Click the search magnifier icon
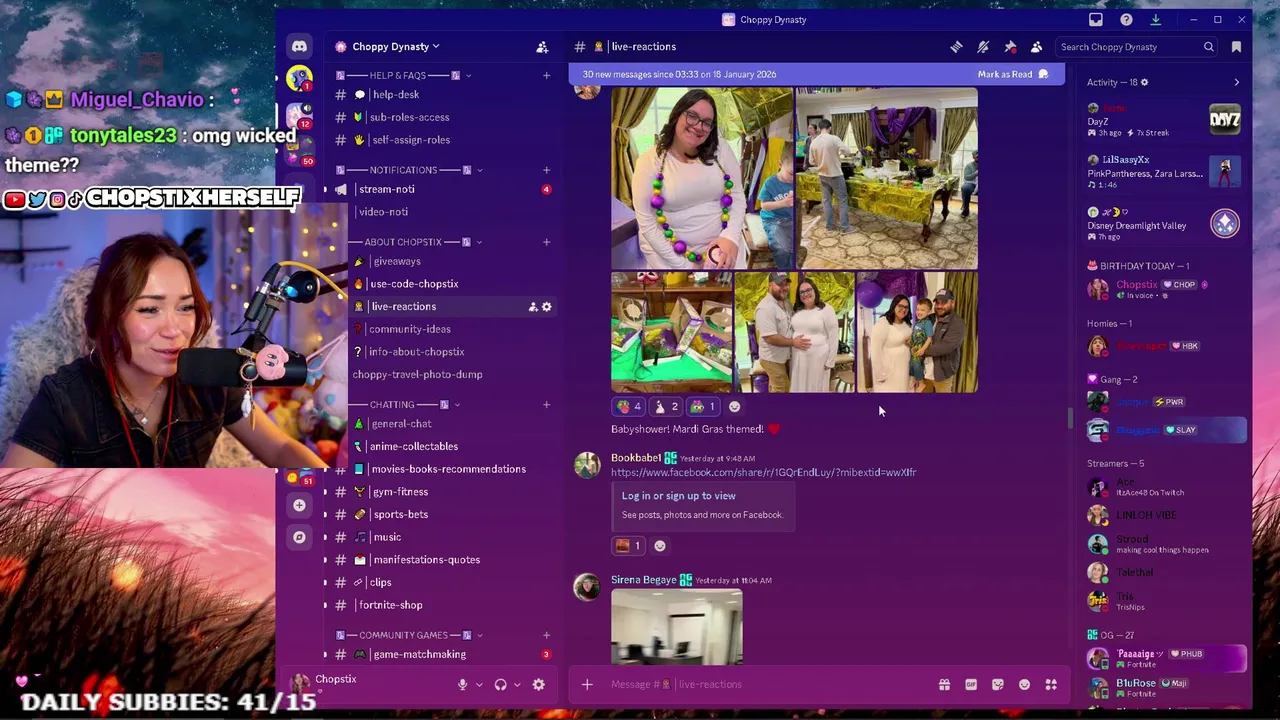The width and height of the screenshot is (1280, 720). coord(1208,47)
